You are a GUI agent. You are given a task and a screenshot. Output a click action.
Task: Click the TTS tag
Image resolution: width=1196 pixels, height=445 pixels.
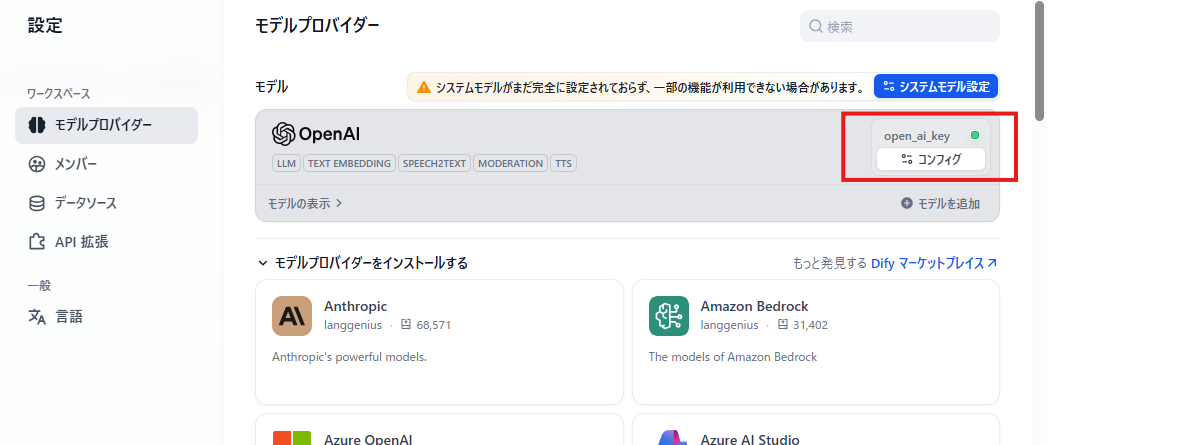pos(564,163)
